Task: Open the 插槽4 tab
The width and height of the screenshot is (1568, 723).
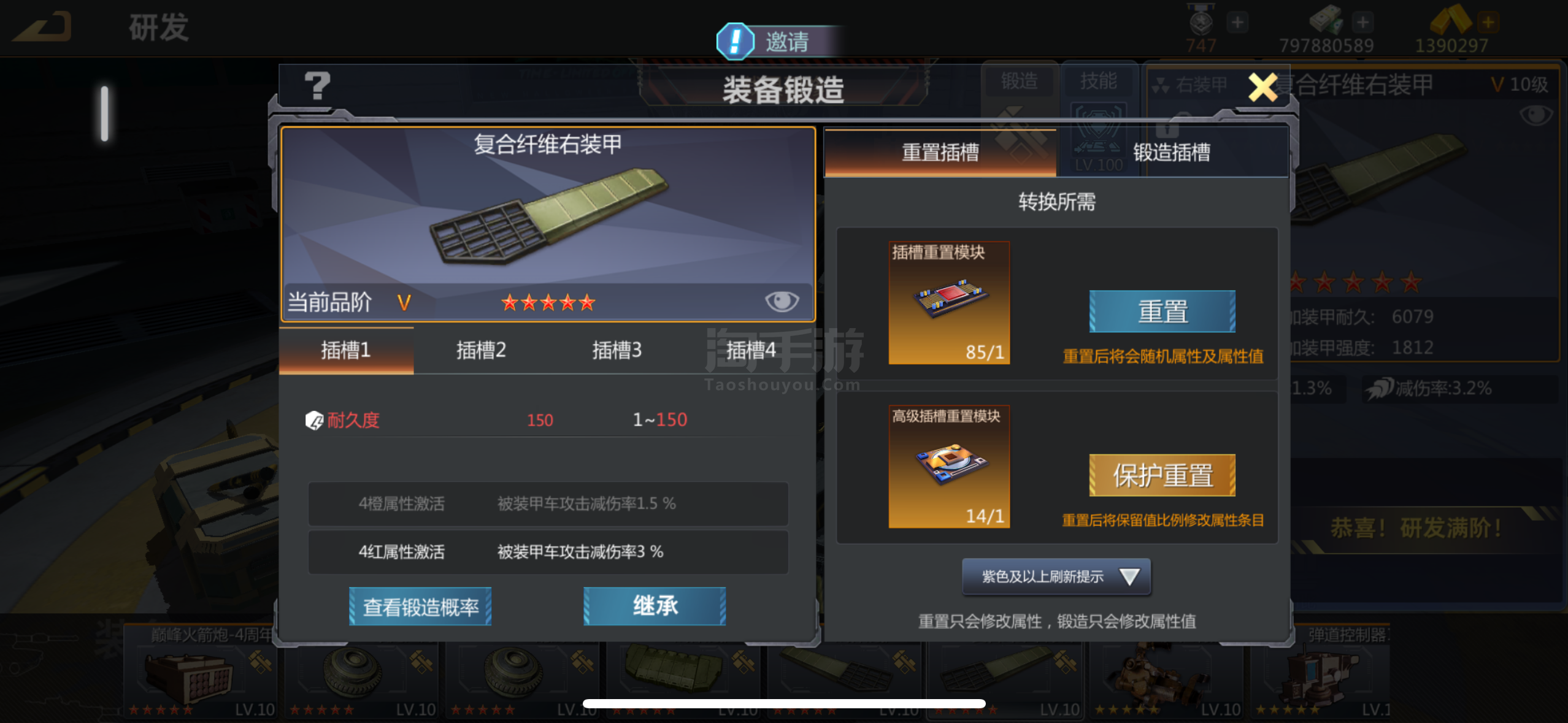Action: coord(751,350)
